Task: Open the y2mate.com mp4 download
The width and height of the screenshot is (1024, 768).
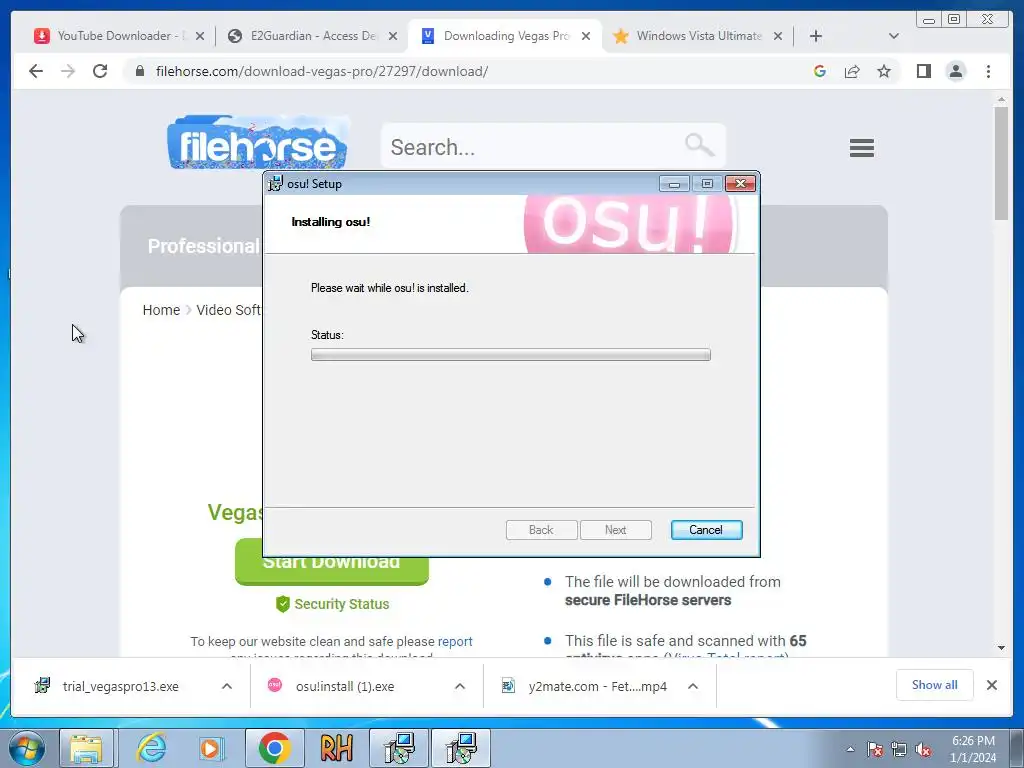Action: (598, 686)
